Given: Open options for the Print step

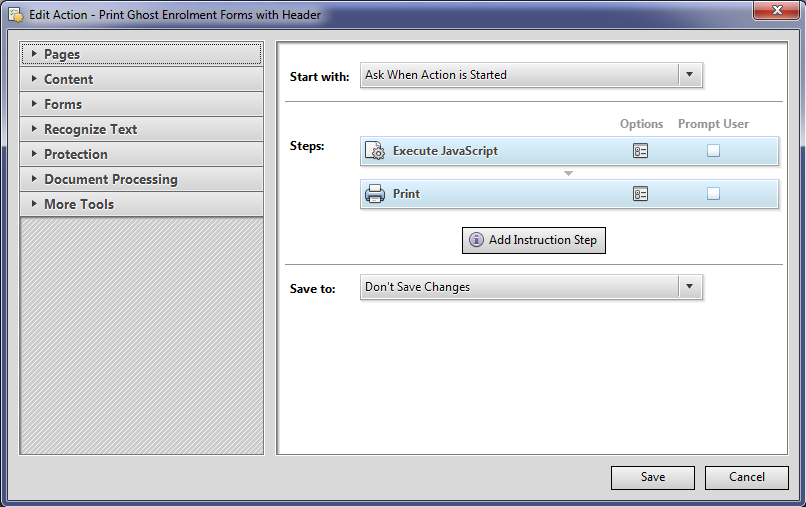Looking at the screenshot, I should (640, 194).
